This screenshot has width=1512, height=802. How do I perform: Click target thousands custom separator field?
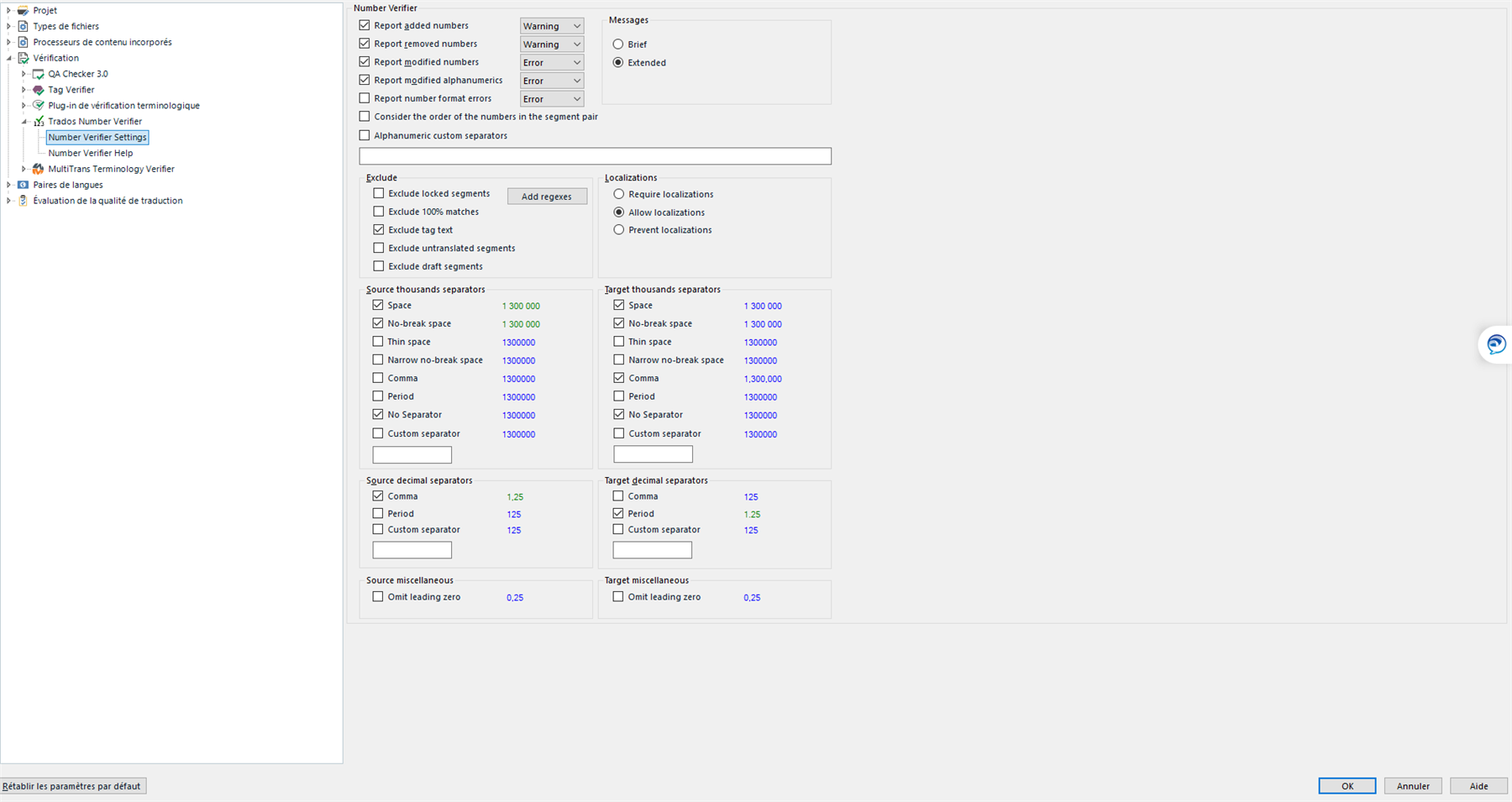click(x=654, y=454)
